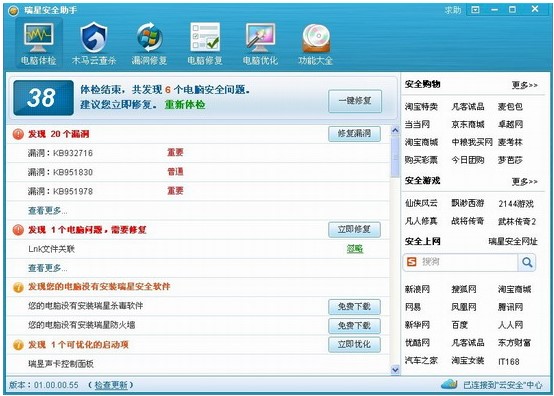Image resolution: width=554 pixels, height=396 pixels.
Task: Expand 查看更多 under Lnk文件关联
Action: point(47,268)
